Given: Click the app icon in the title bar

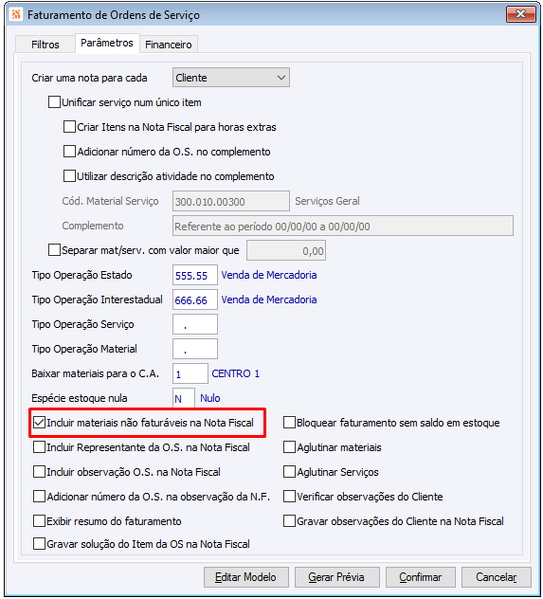Looking at the screenshot, I should point(16,15).
